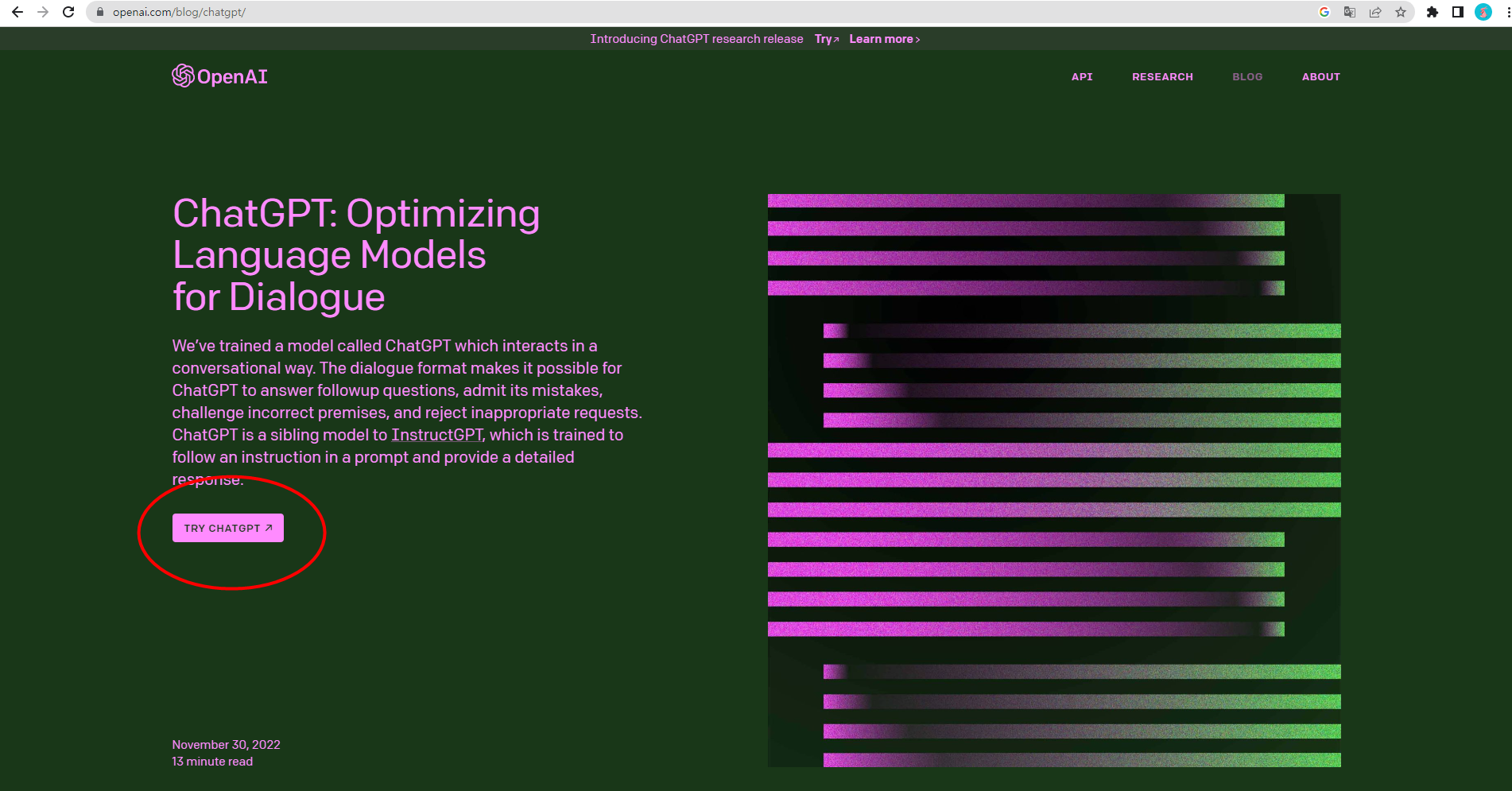Image resolution: width=1512 pixels, height=791 pixels.
Task: Share this page using the share icon
Action: point(1375,12)
